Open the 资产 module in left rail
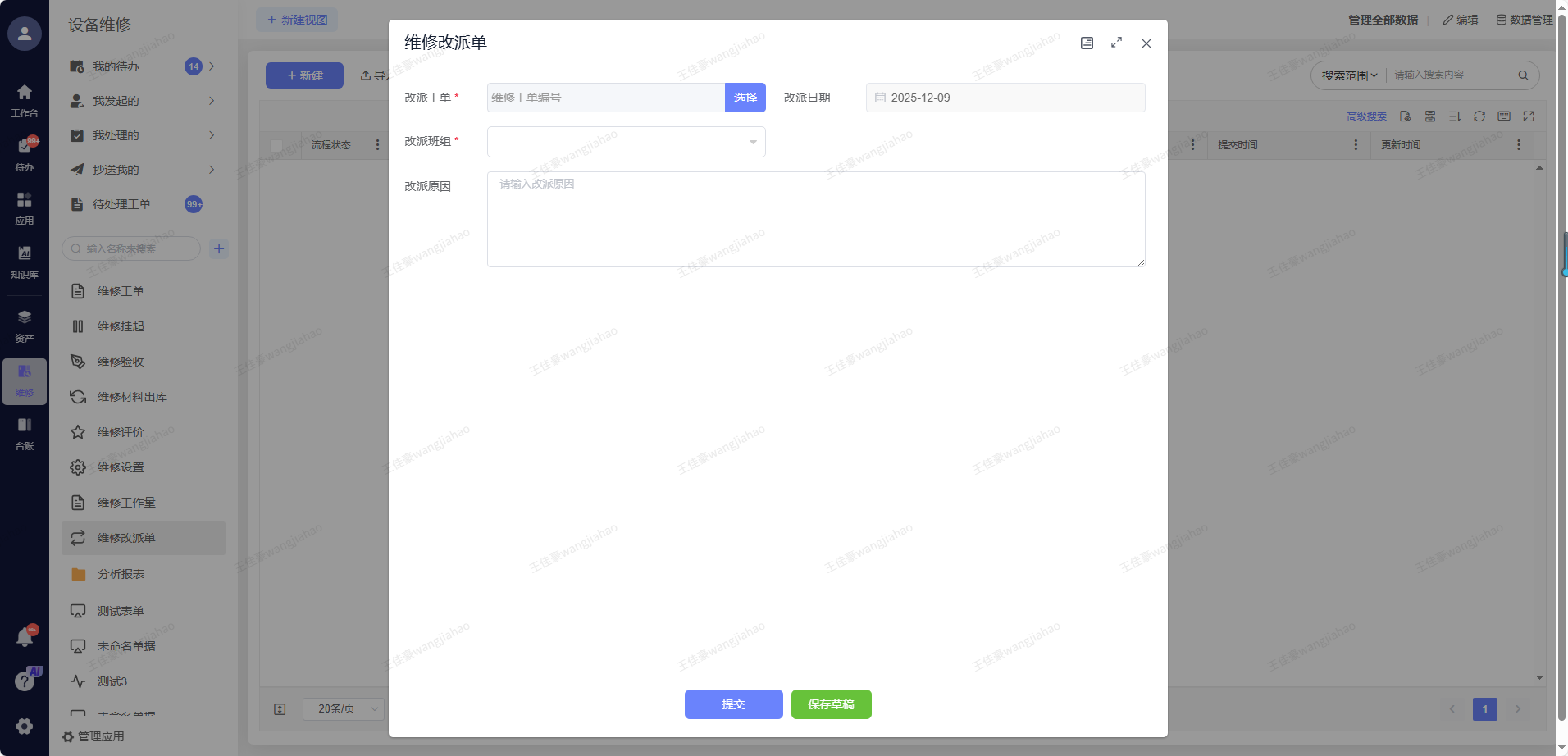Image resolution: width=1568 pixels, height=756 pixels. 25,326
